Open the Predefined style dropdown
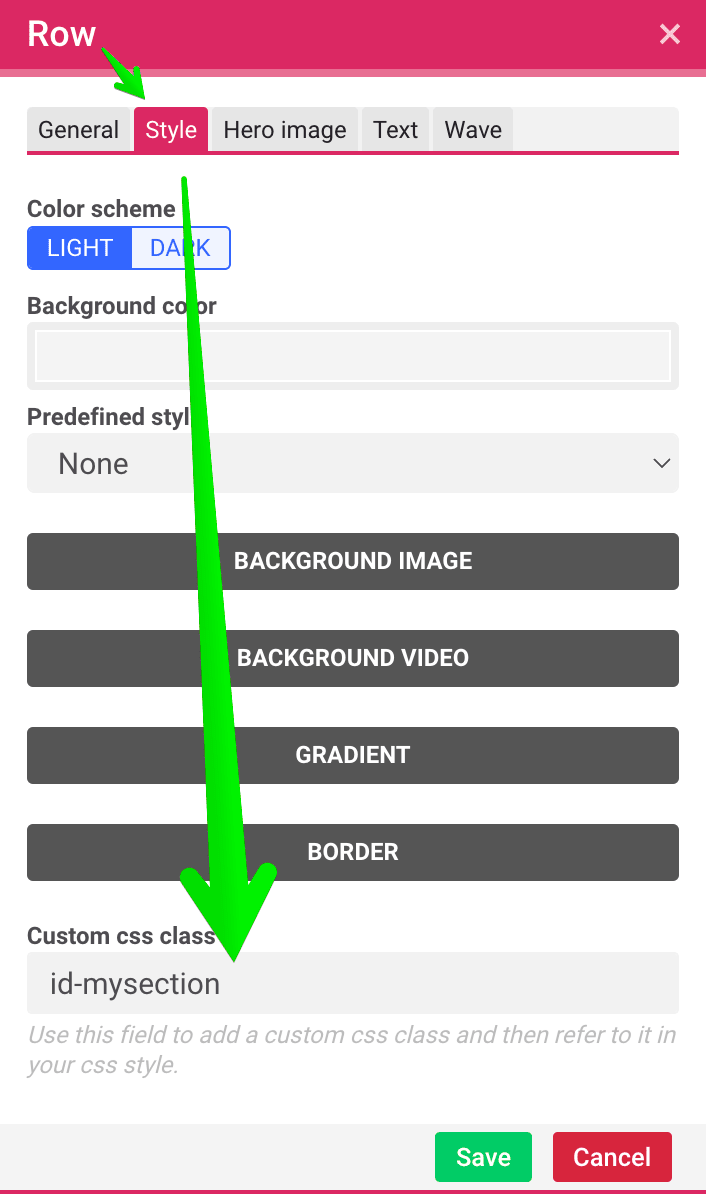The image size is (706, 1194). [x=353, y=463]
